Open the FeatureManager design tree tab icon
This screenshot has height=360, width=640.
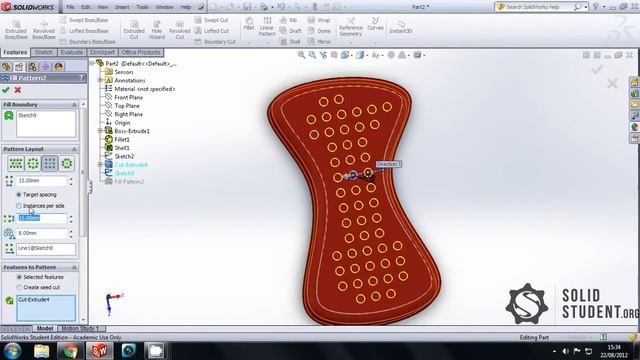click(6, 67)
